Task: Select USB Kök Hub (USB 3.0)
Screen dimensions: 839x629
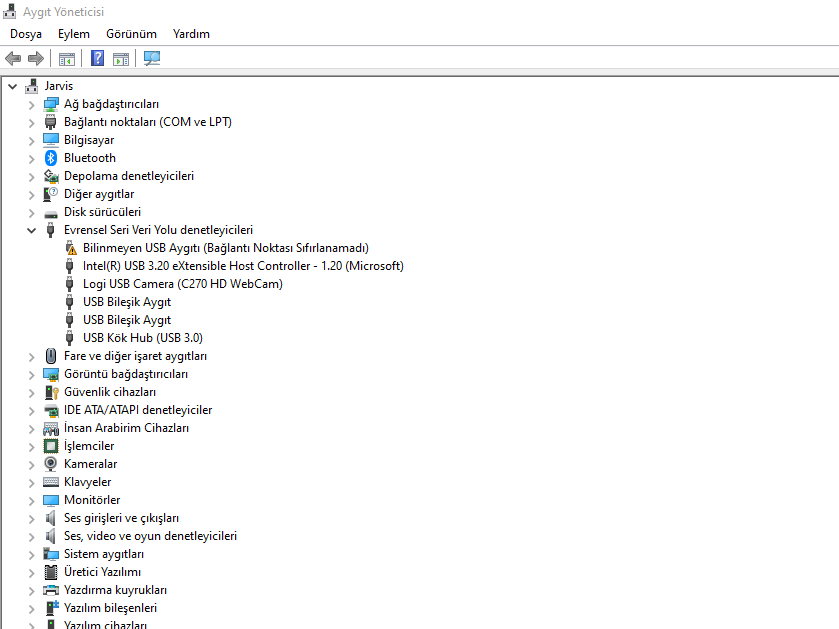Action: pyautogui.click(x=143, y=338)
